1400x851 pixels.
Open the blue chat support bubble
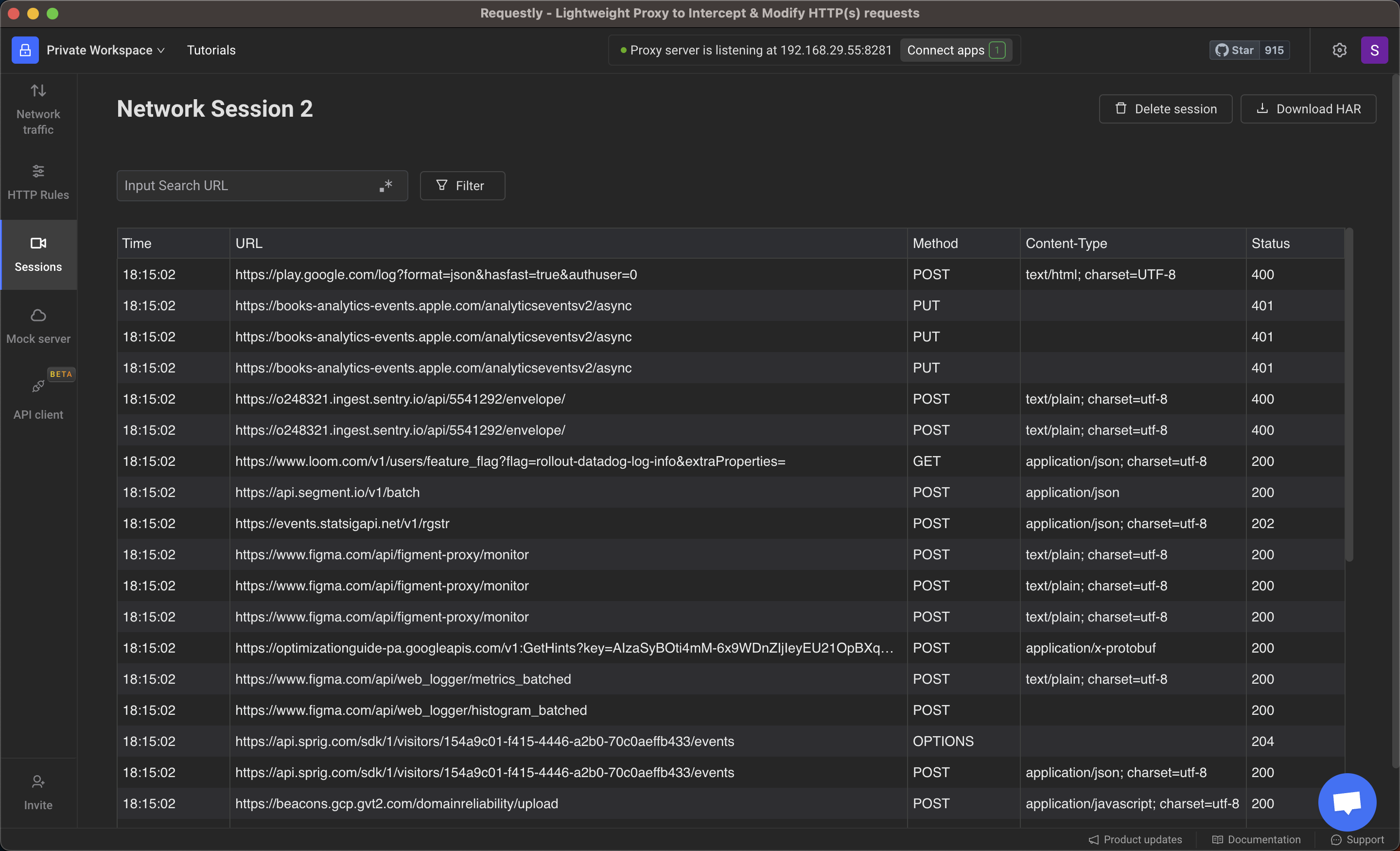[1347, 802]
